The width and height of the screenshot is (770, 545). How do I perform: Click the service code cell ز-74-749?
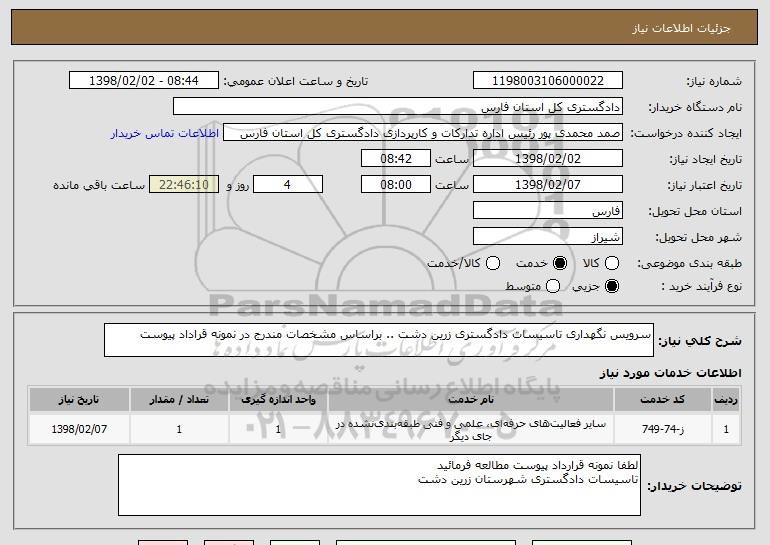(x=662, y=429)
